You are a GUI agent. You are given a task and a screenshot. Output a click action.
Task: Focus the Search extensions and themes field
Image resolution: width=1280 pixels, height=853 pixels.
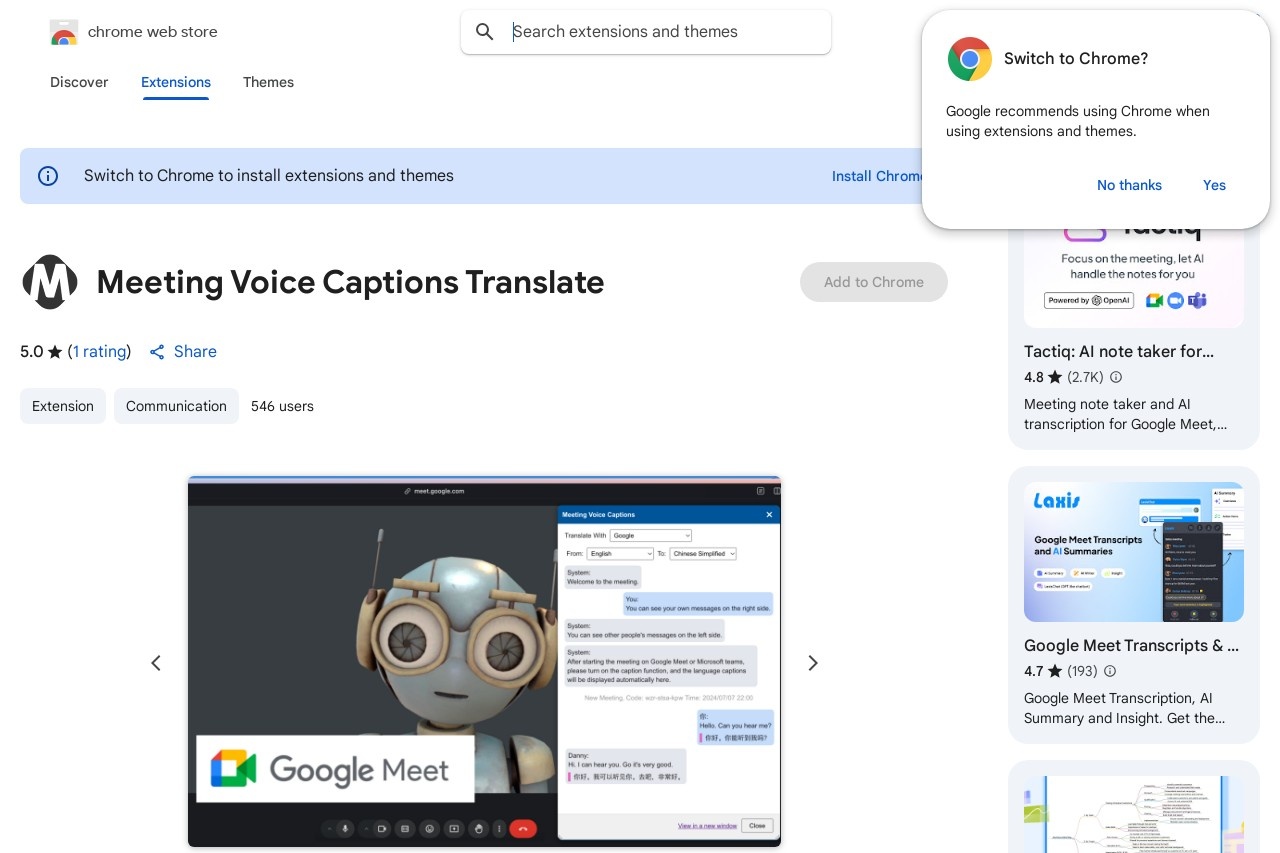click(646, 32)
